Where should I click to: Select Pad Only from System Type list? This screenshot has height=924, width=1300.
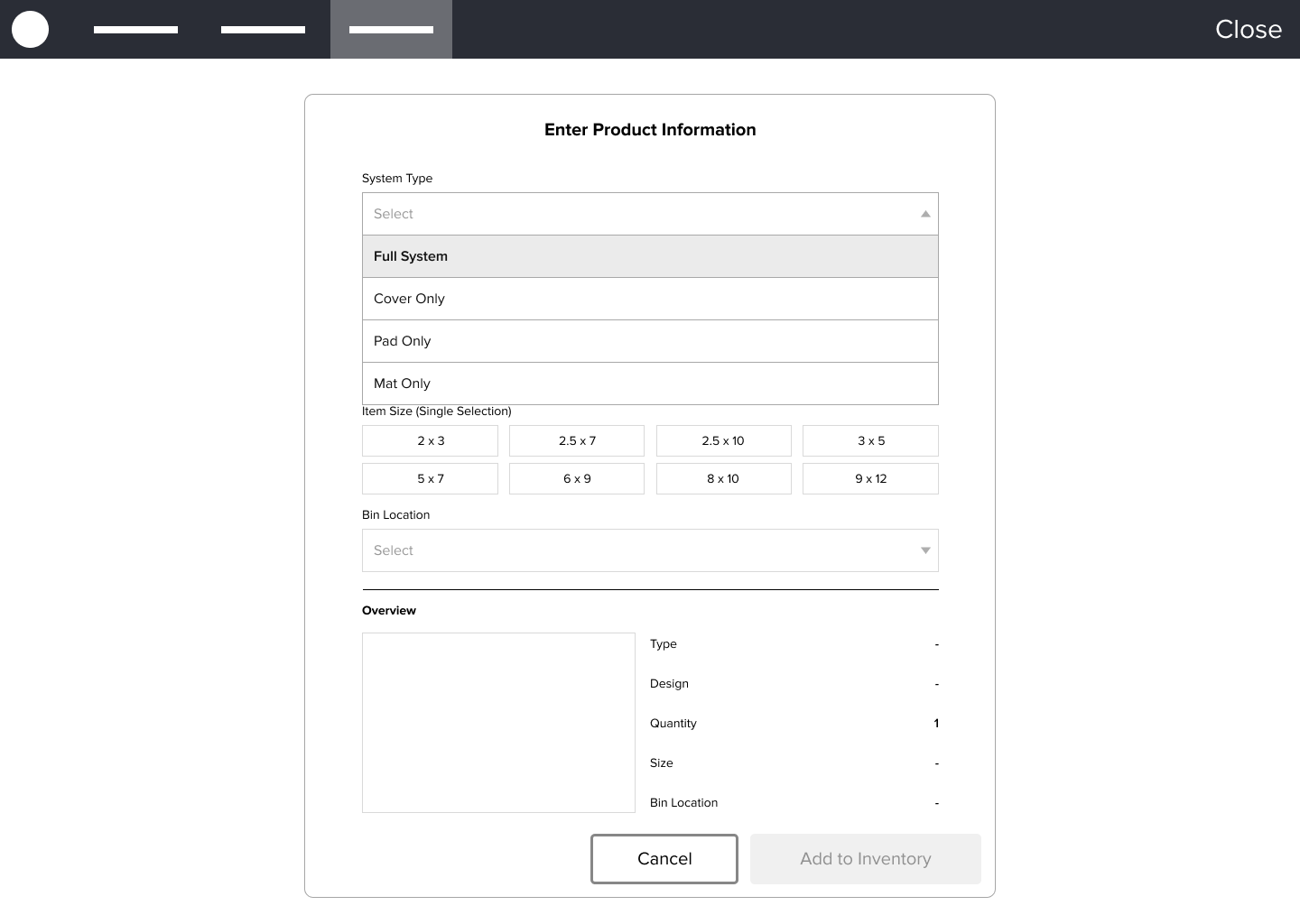point(650,341)
